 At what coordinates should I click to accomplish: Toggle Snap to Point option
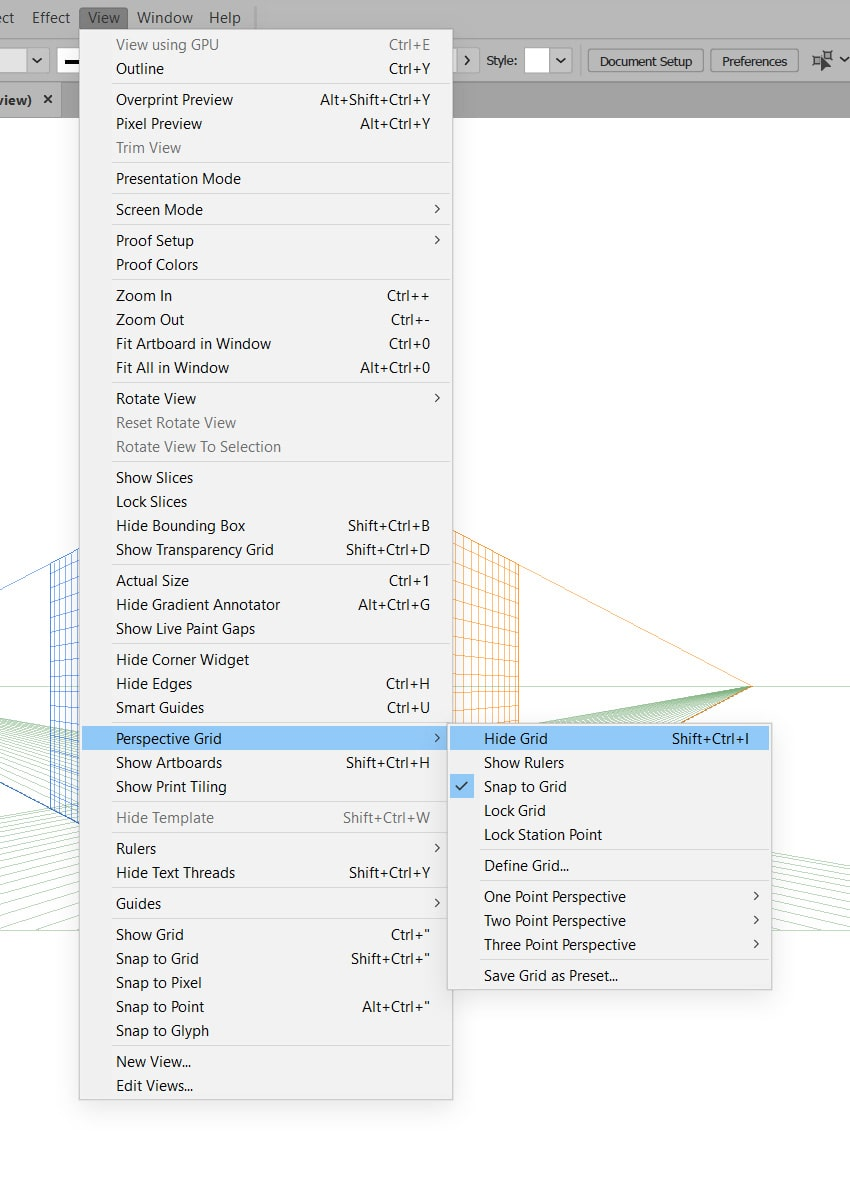[266, 1007]
